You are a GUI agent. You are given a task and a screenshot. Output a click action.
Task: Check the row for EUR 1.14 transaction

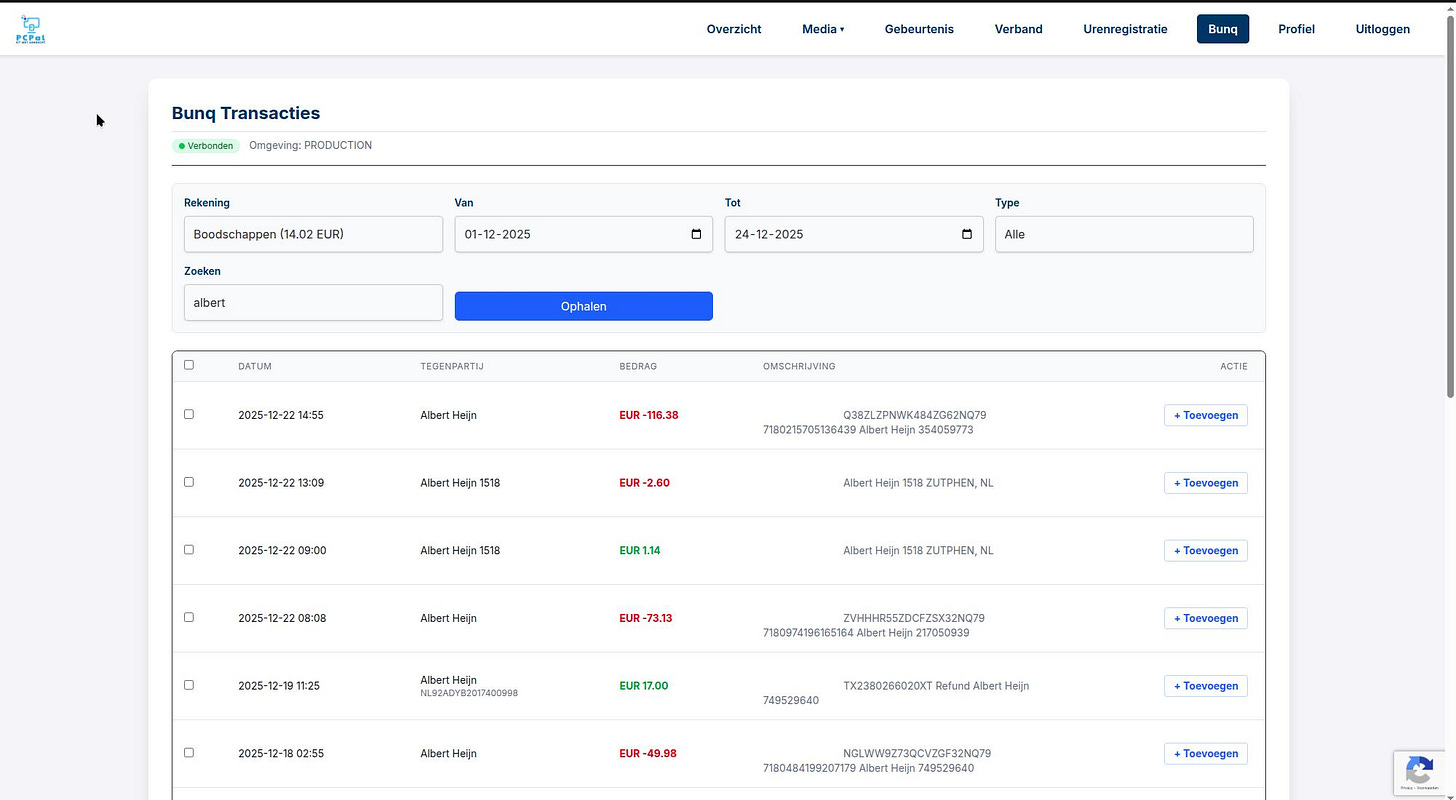189,550
